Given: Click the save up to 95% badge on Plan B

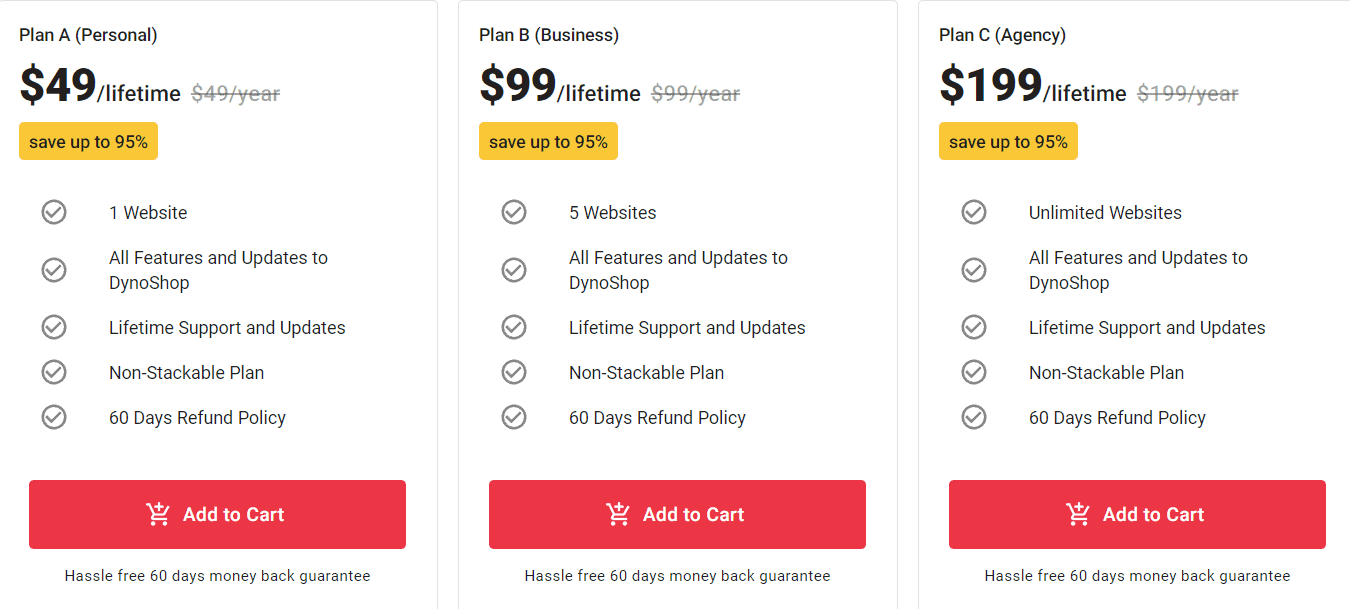Looking at the screenshot, I should pyautogui.click(x=548, y=141).
